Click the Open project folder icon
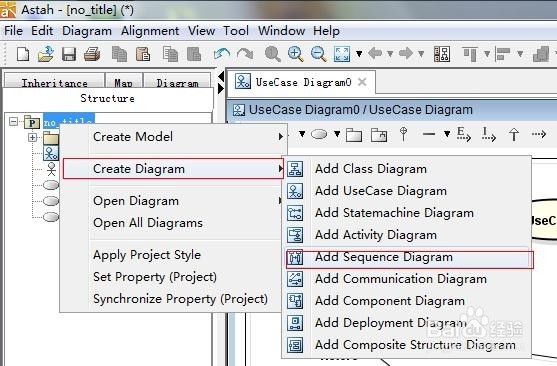The height and width of the screenshot is (366, 557). 46,54
